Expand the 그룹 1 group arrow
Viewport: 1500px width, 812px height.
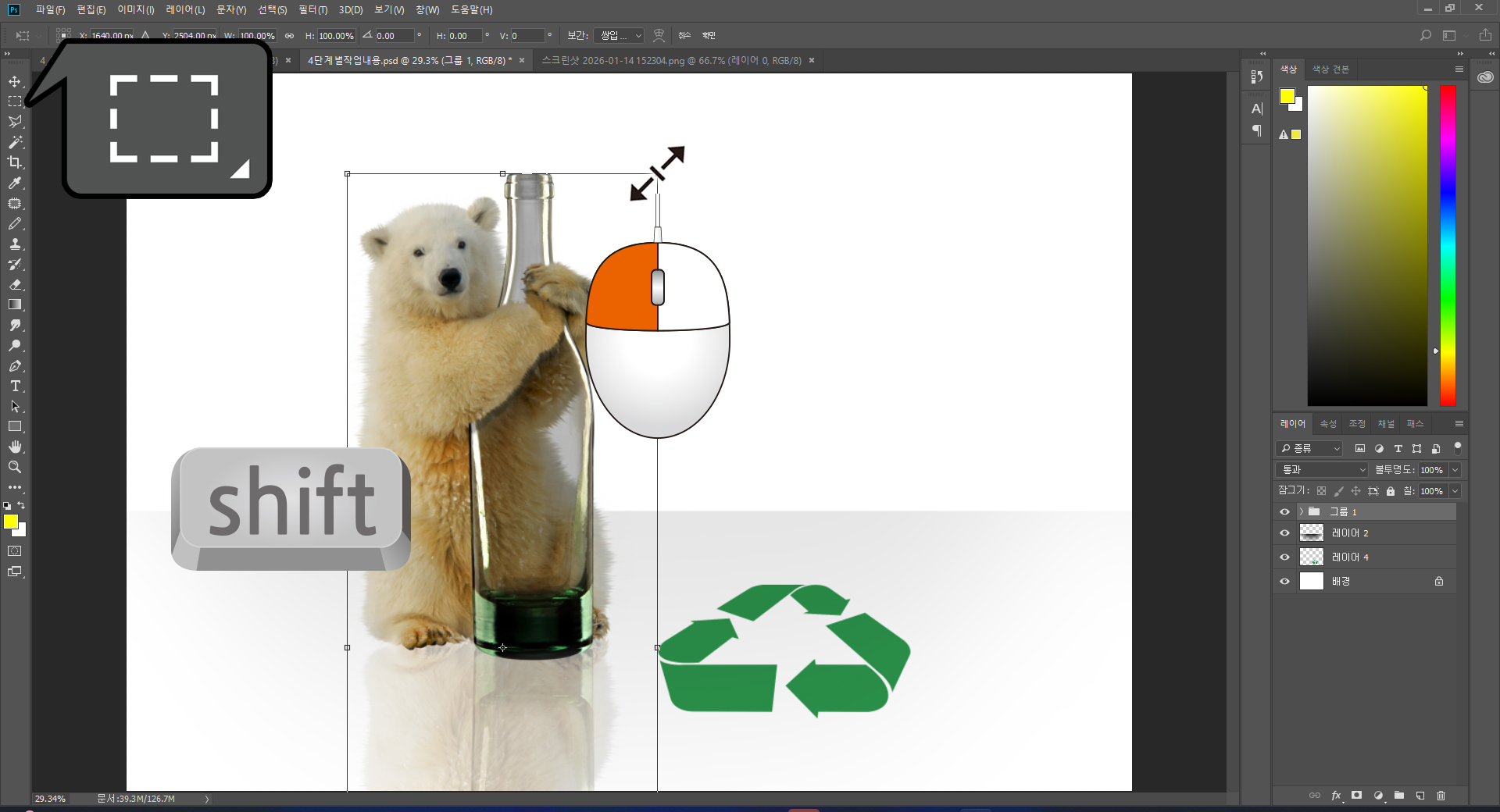(1301, 512)
